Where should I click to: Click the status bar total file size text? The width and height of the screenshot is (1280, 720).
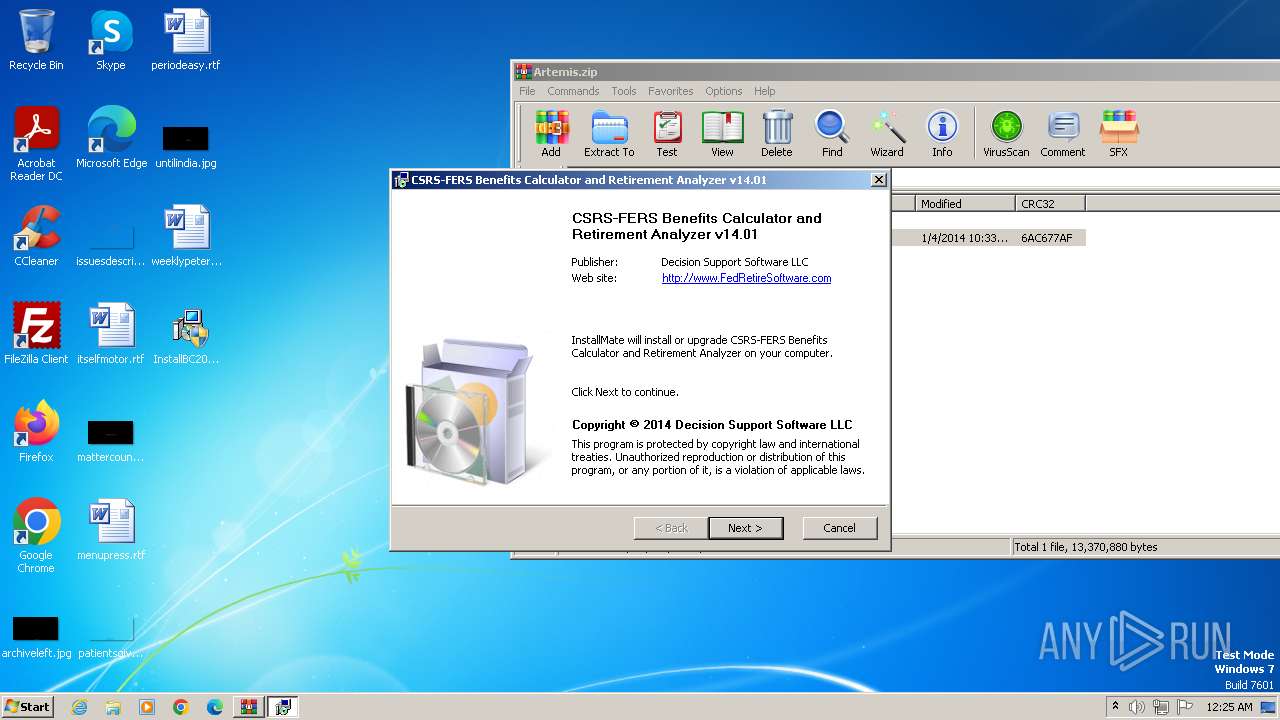point(1086,547)
